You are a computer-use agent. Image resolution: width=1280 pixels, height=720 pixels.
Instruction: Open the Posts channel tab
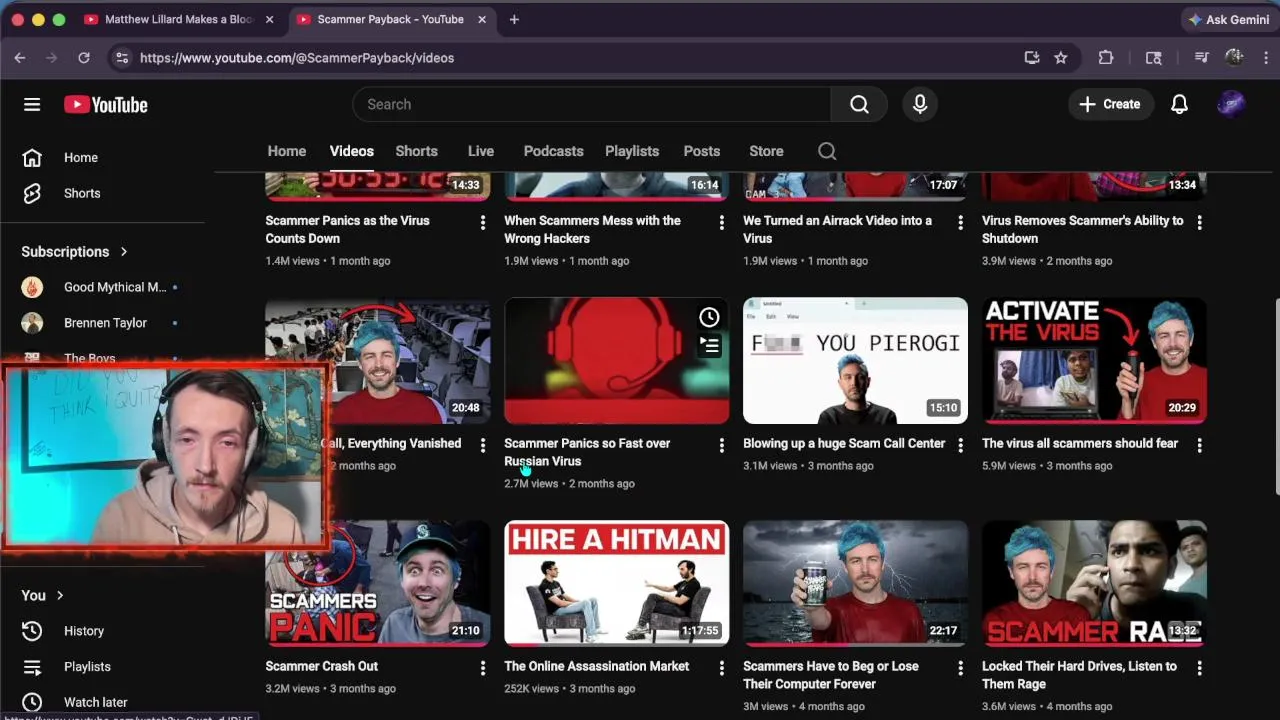702,151
